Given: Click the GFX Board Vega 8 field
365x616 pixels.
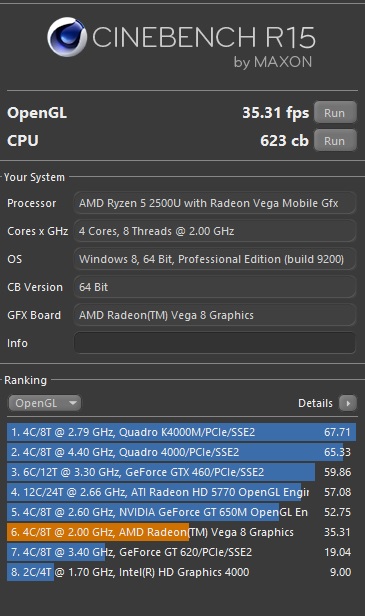Looking at the screenshot, I should 215,315.
